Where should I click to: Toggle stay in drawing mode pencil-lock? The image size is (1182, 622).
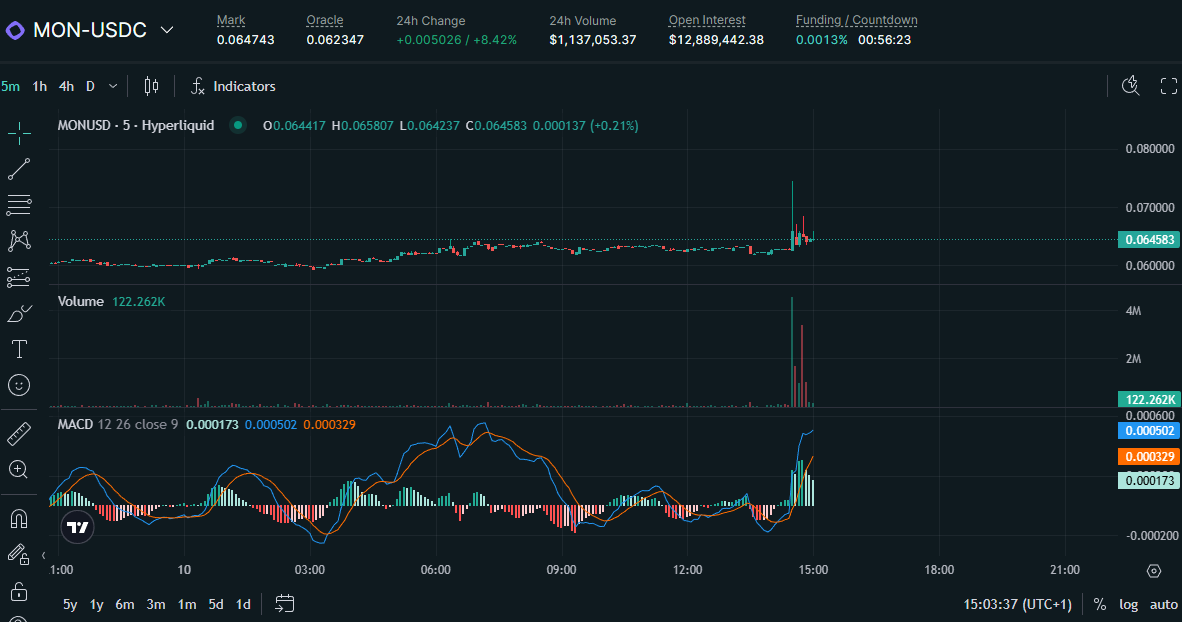19,555
